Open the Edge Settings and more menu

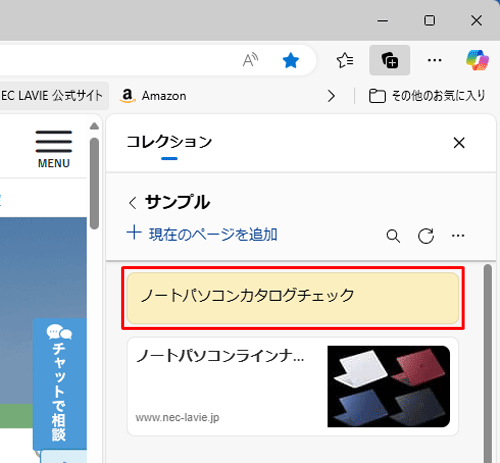tap(434, 60)
